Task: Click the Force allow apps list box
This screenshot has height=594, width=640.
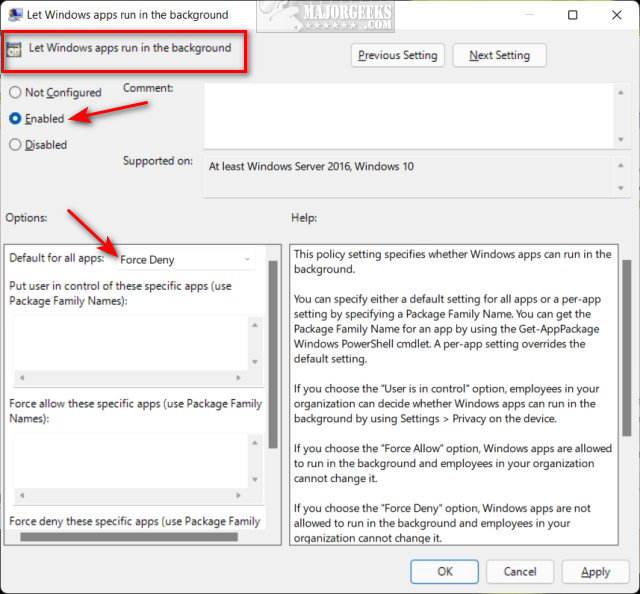Action: pos(131,461)
